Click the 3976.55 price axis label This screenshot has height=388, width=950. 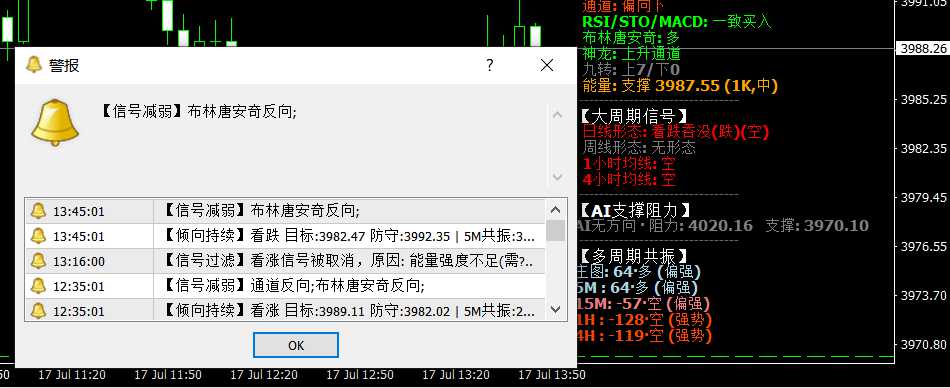click(x=924, y=246)
